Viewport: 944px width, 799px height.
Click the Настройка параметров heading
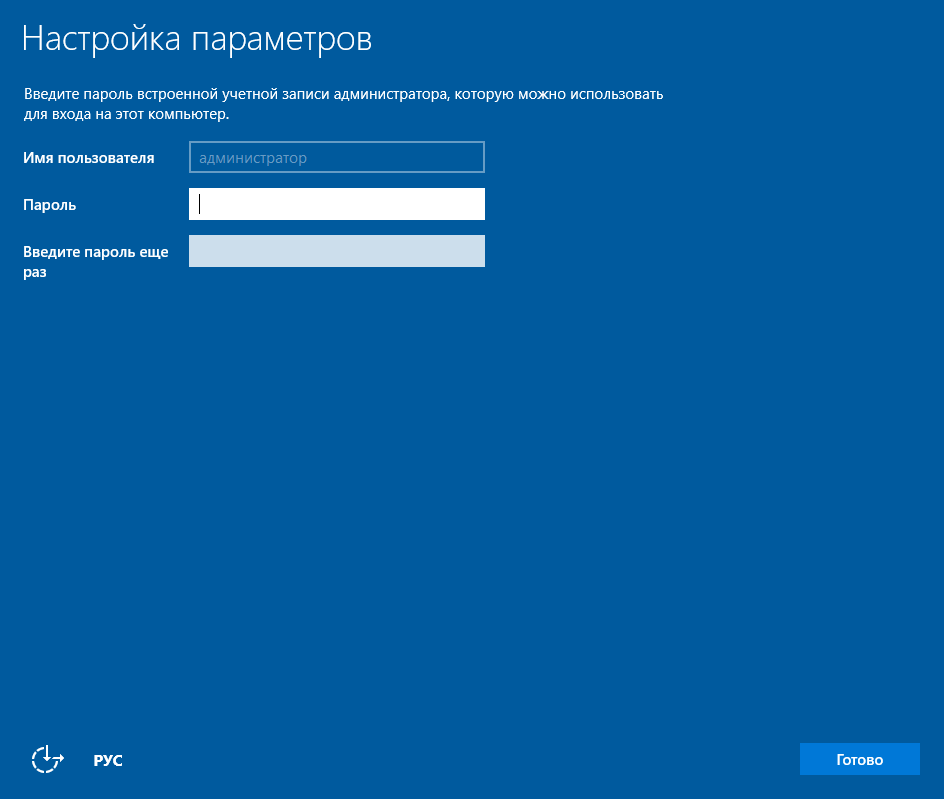click(x=197, y=39)
